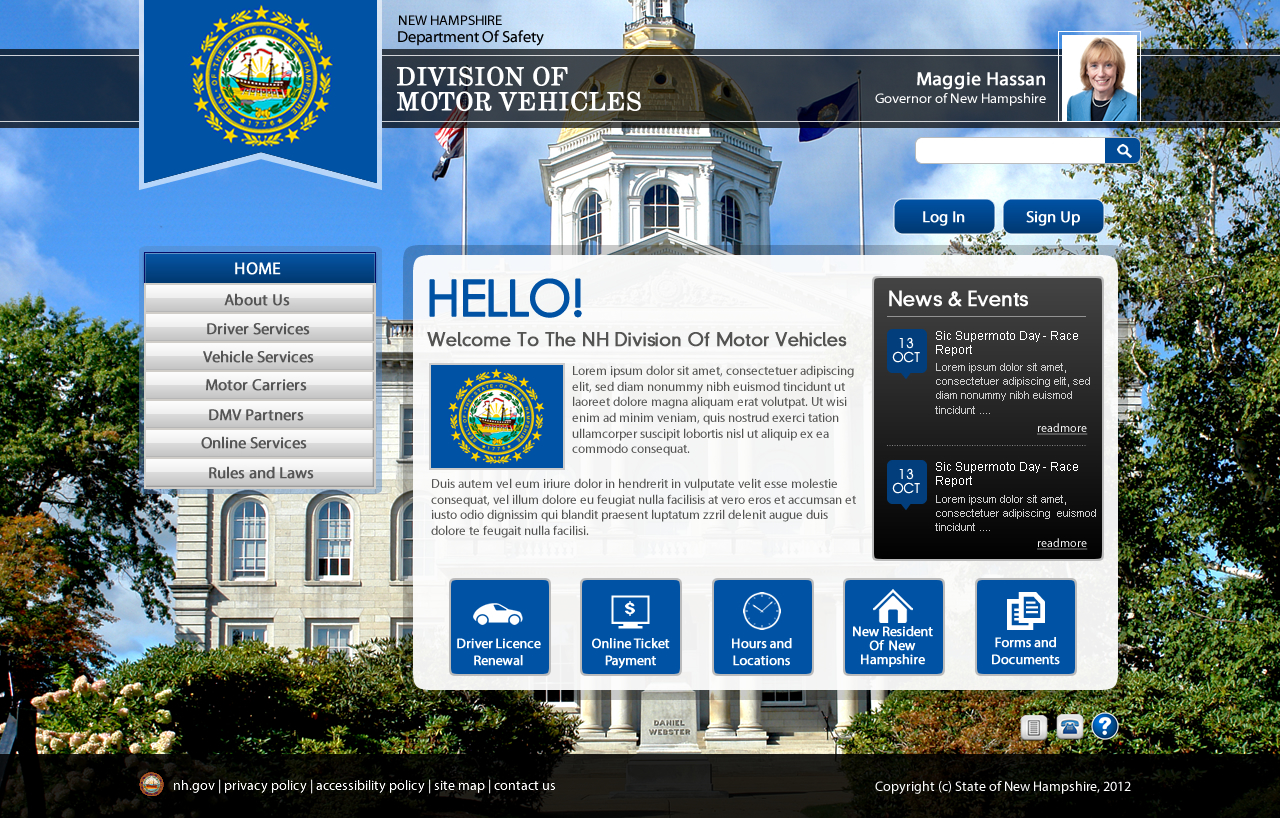1280x818 pixels.
Task: Click the New Hampshire seal image in article
Action: click(495, 416)
